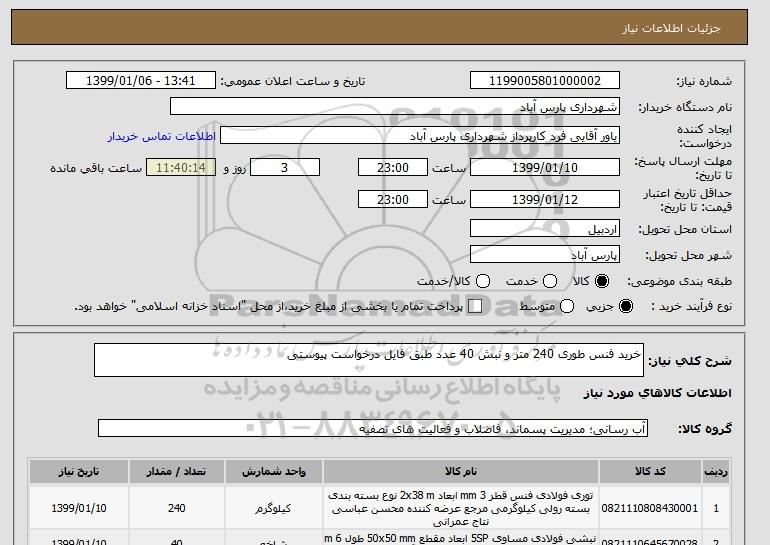Select the خدمت radio button
The height and width of the screenshot is (545, 770).
click(x=550, y=281)
